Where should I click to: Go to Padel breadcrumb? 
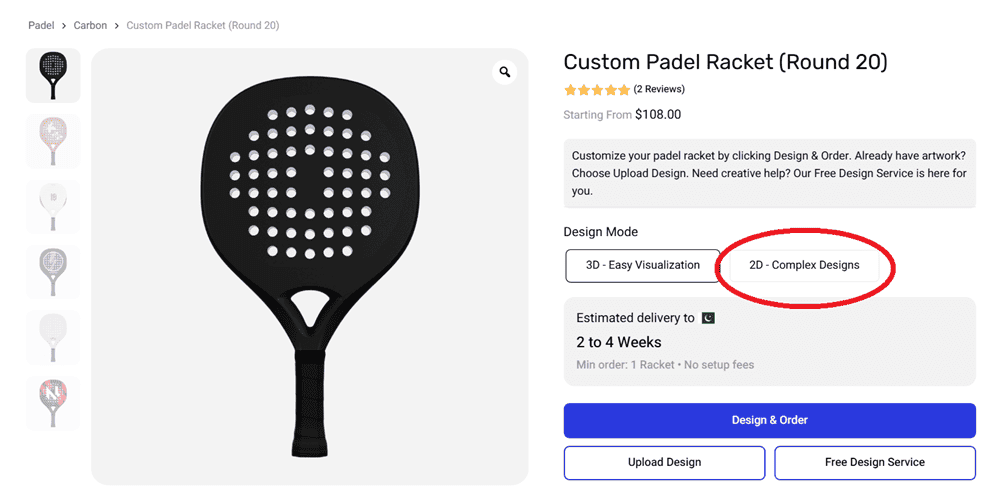coord(41,25)
